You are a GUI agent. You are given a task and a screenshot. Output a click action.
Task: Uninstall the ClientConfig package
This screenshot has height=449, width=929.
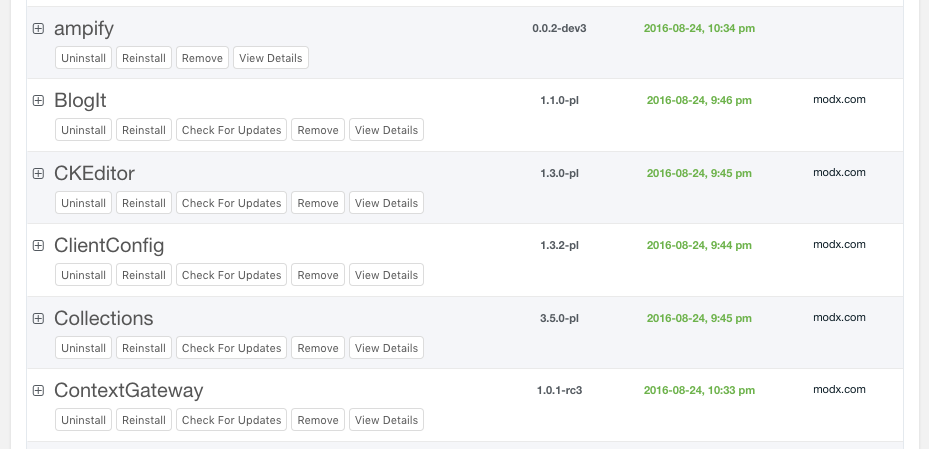click(84, 275)
